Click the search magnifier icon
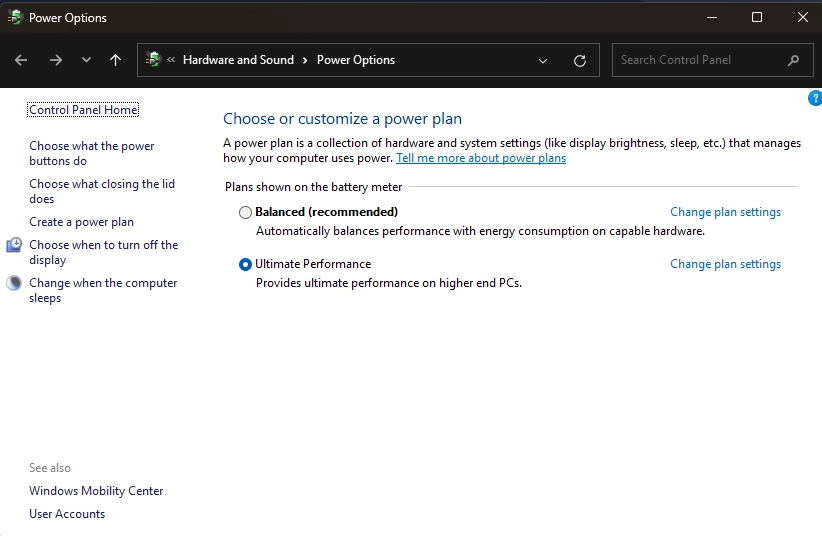Image resolution: width=822 pixels, height=536 pixels. (x=794, y=60)
